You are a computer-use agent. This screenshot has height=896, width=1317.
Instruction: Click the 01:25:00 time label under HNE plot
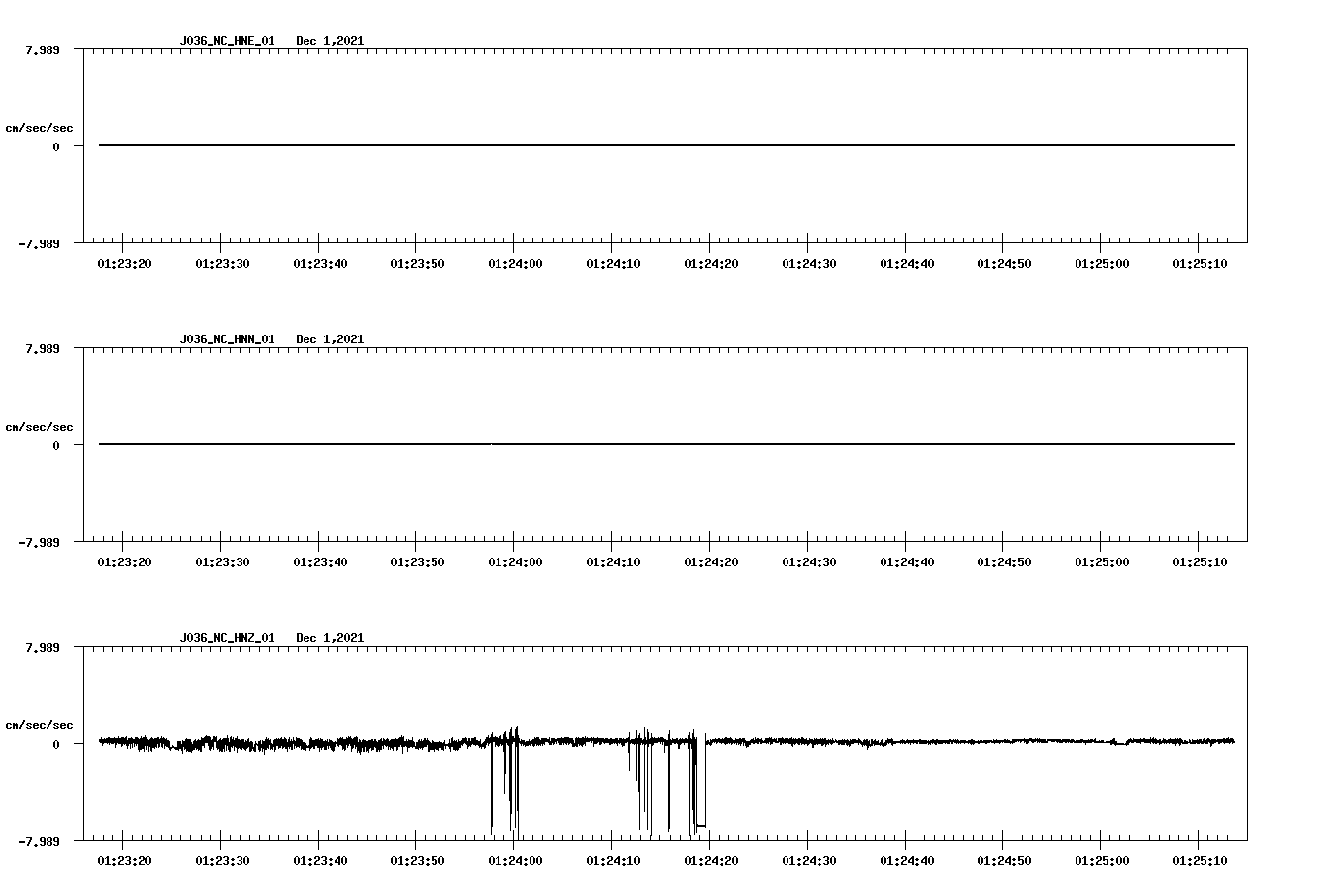pyautogui.click(x=1102, y=264)
